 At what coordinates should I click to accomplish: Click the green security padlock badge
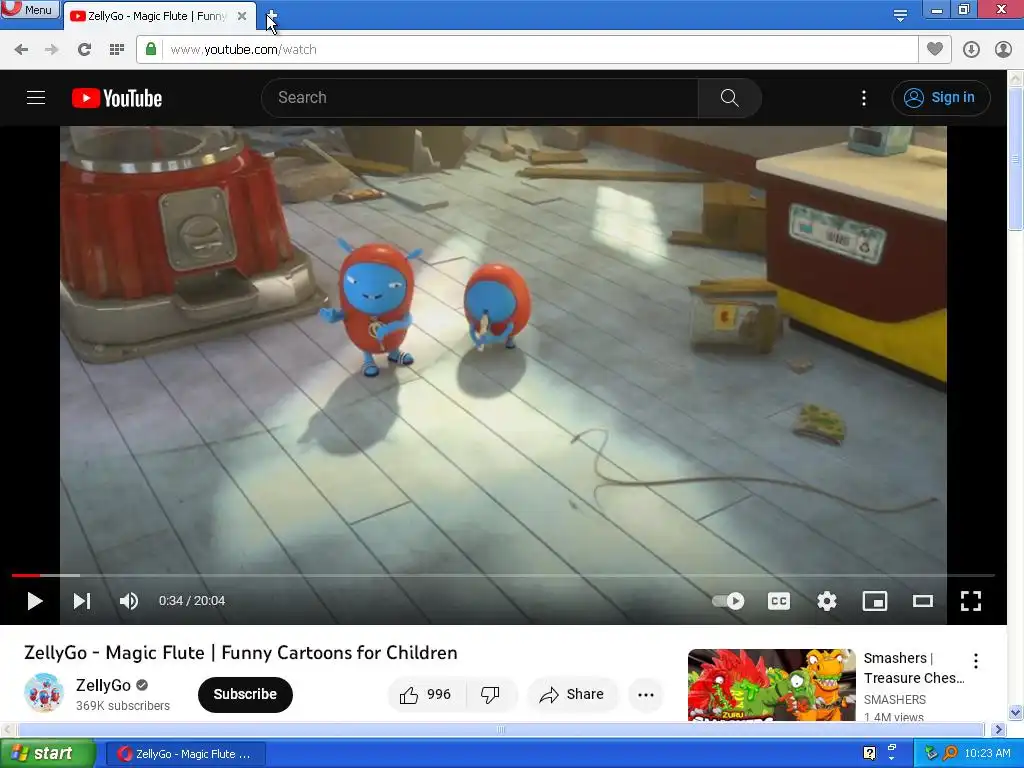pos(151,49)
